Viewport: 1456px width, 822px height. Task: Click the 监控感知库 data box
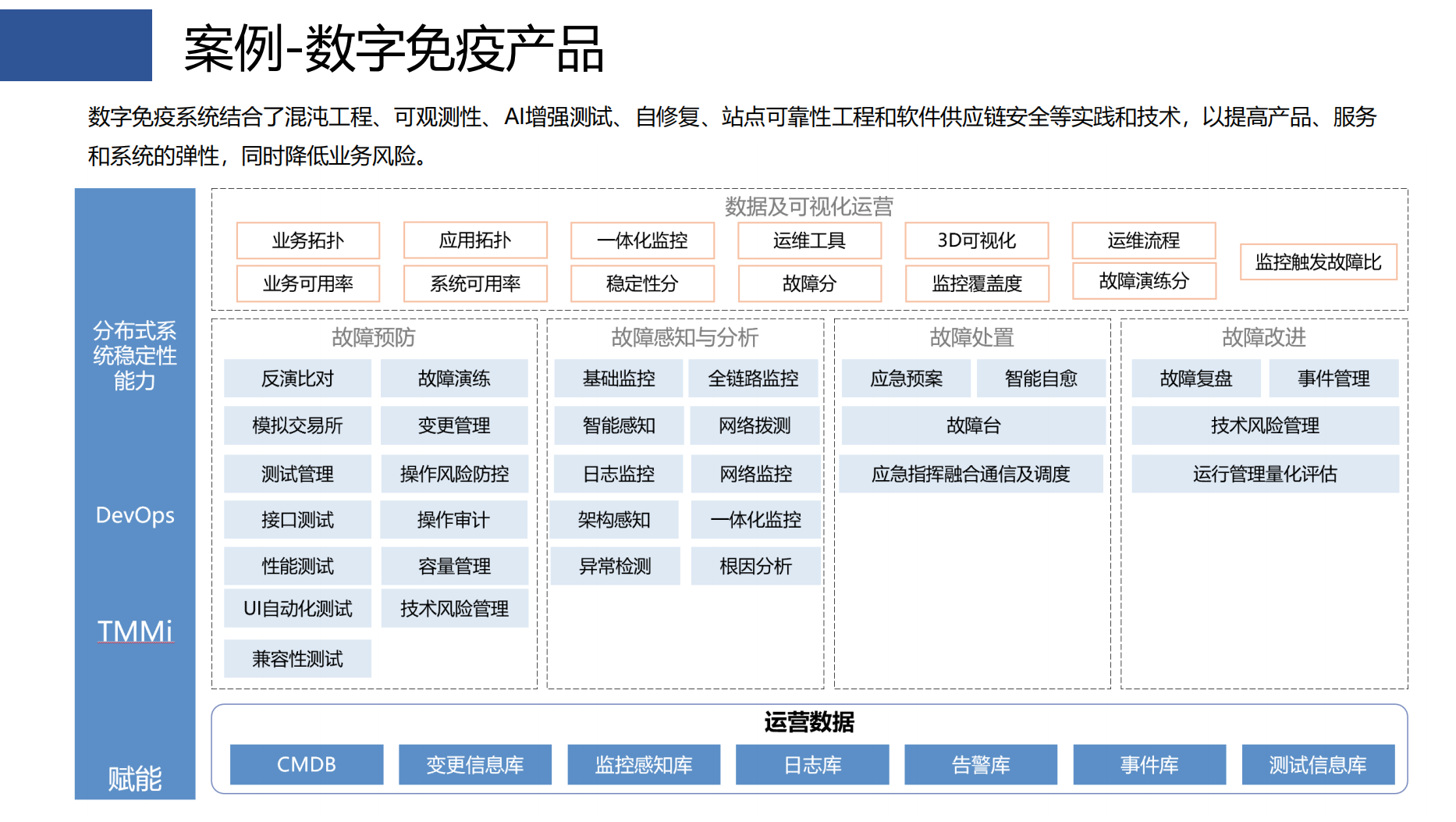[x=644, y=764]
